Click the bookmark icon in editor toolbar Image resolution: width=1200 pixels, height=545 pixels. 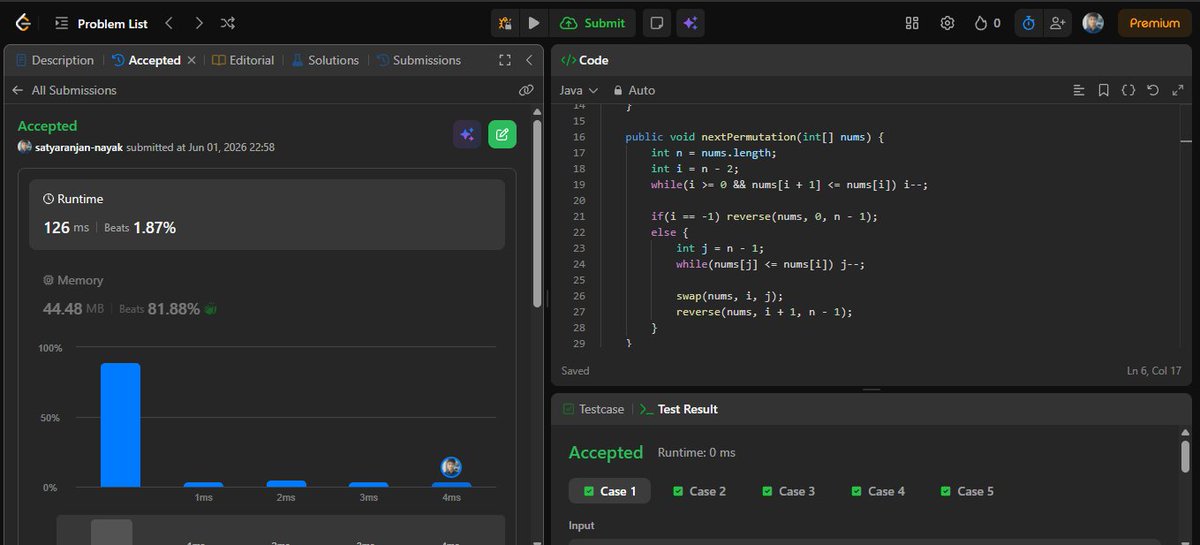pyautogui.click(x=1103, y=90)
